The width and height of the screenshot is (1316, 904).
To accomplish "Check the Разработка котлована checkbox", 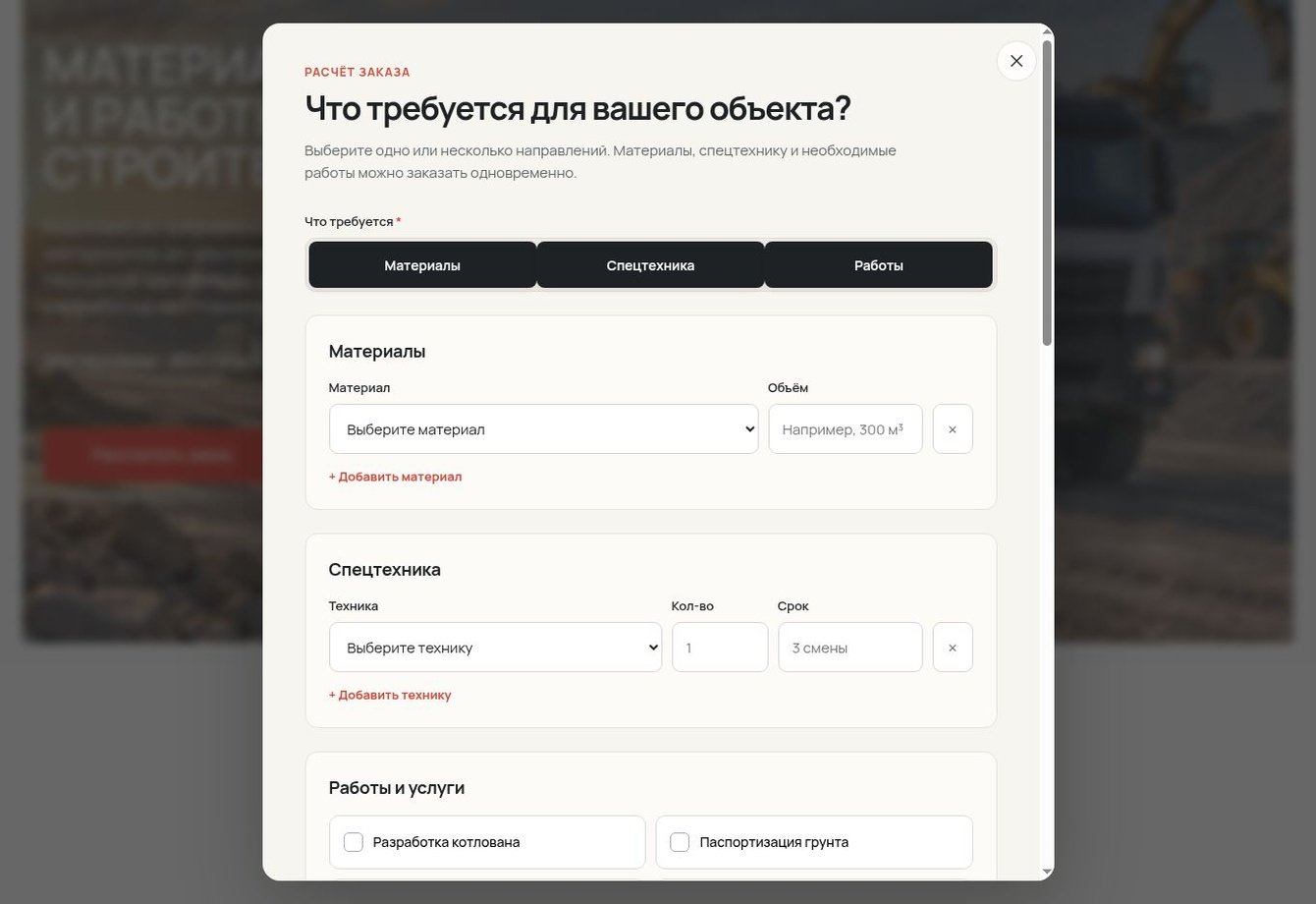I will point(354,842).
